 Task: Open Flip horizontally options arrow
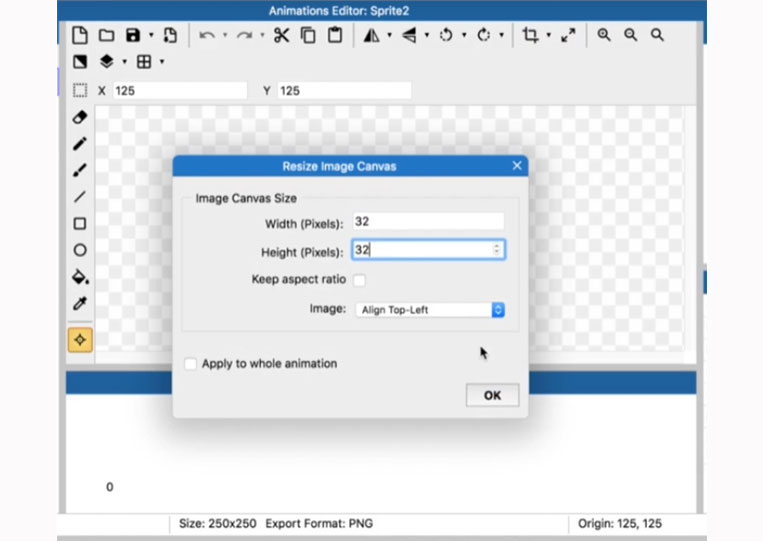pos(389,35)
